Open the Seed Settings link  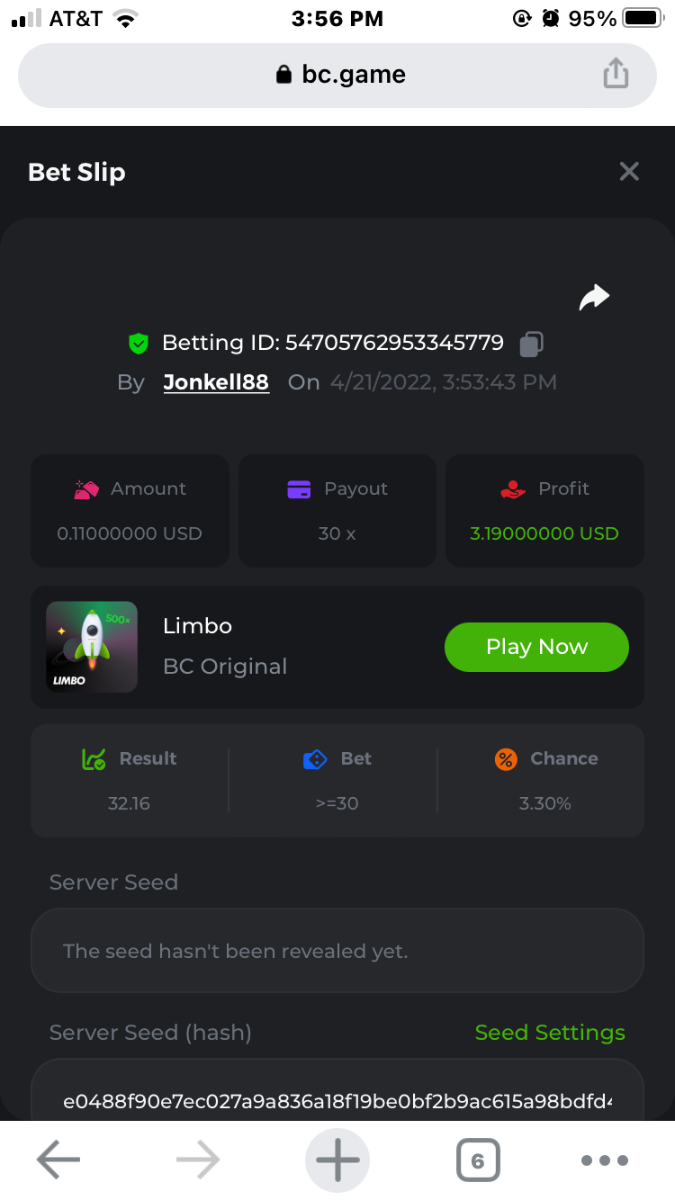tap(549, 1032)
